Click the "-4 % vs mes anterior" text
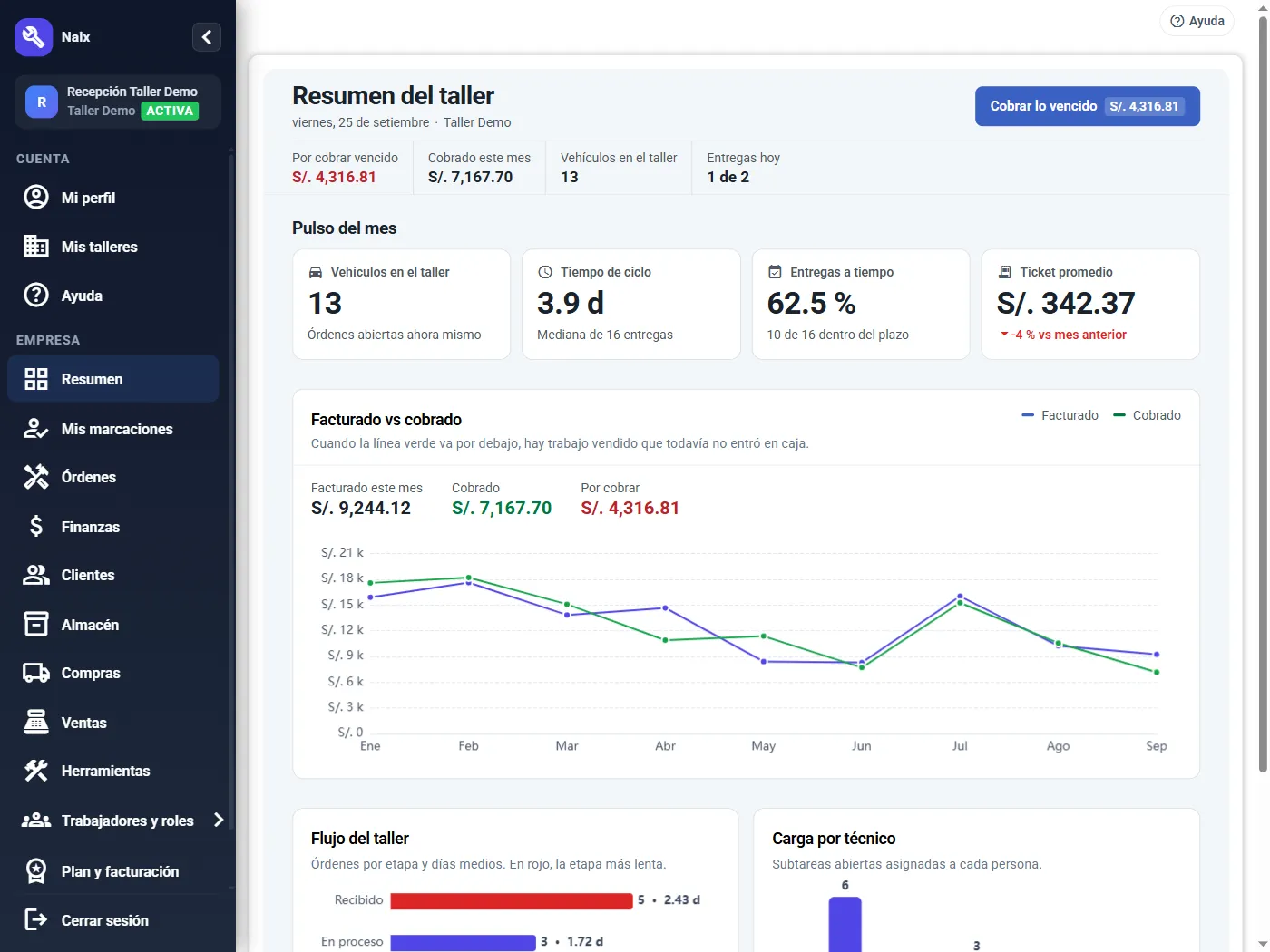The image size is (1270, 952). click(1069, 335)
